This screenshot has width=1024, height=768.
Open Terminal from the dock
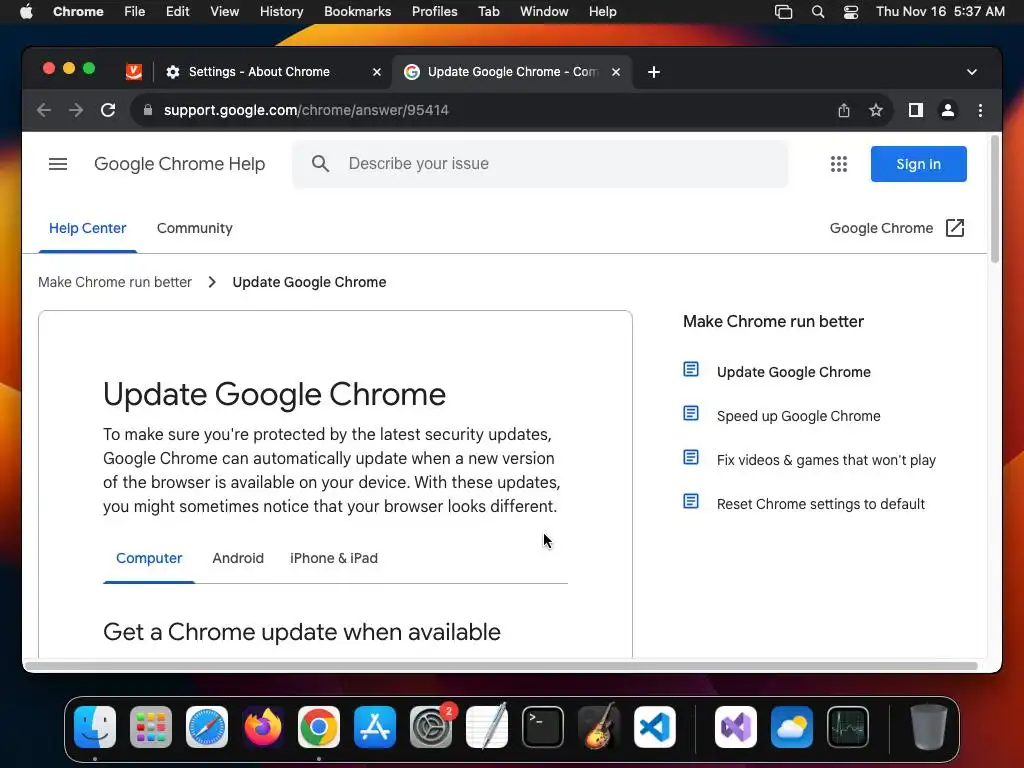543,727
